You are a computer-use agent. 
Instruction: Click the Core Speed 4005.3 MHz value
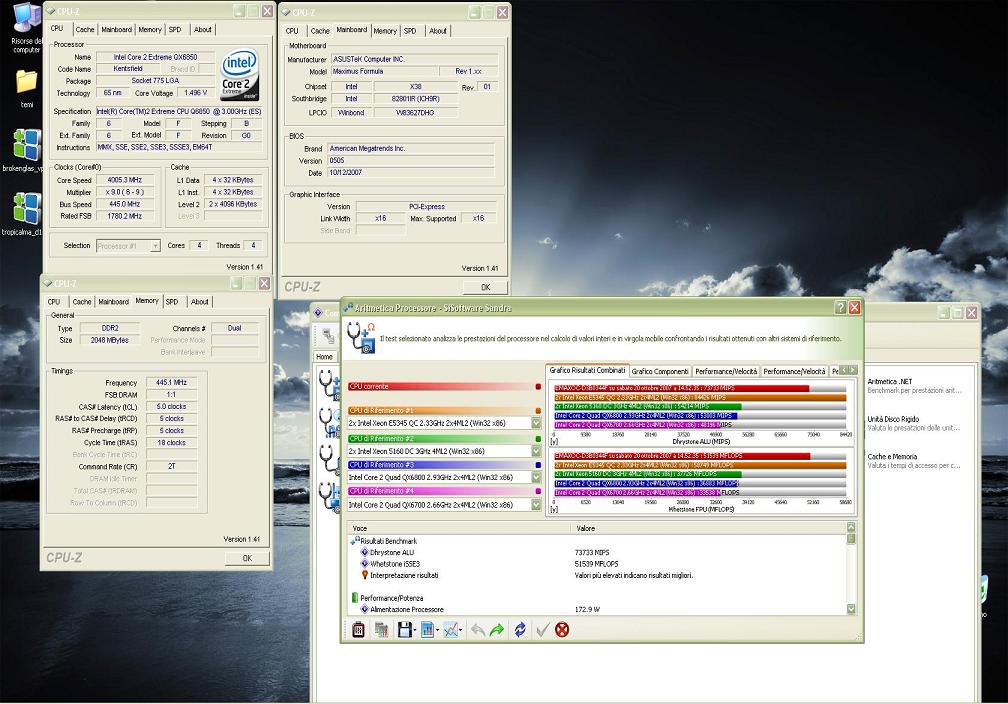(x=125, y=181)
